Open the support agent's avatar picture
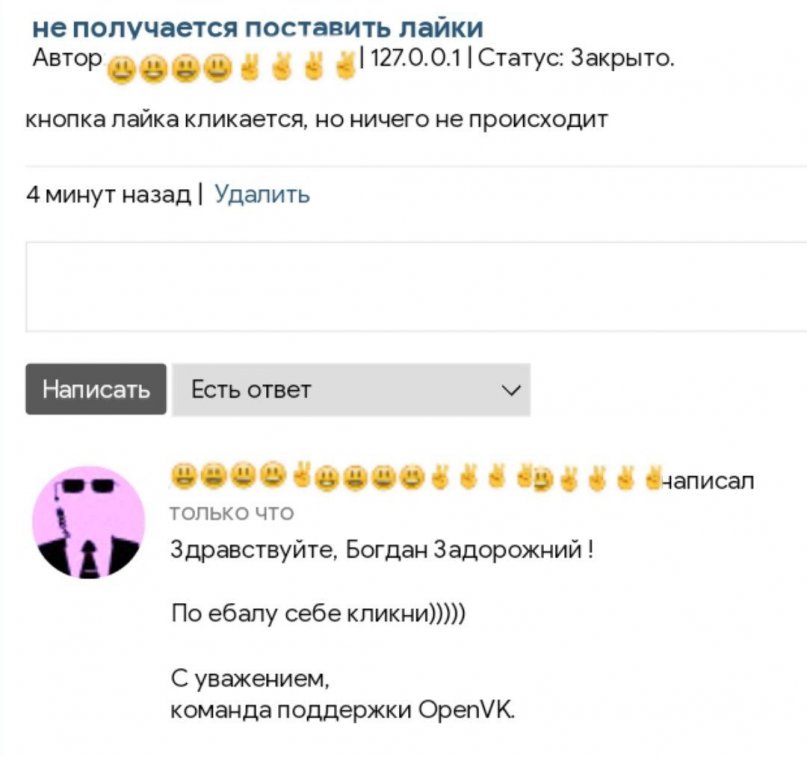 point(89,522)
